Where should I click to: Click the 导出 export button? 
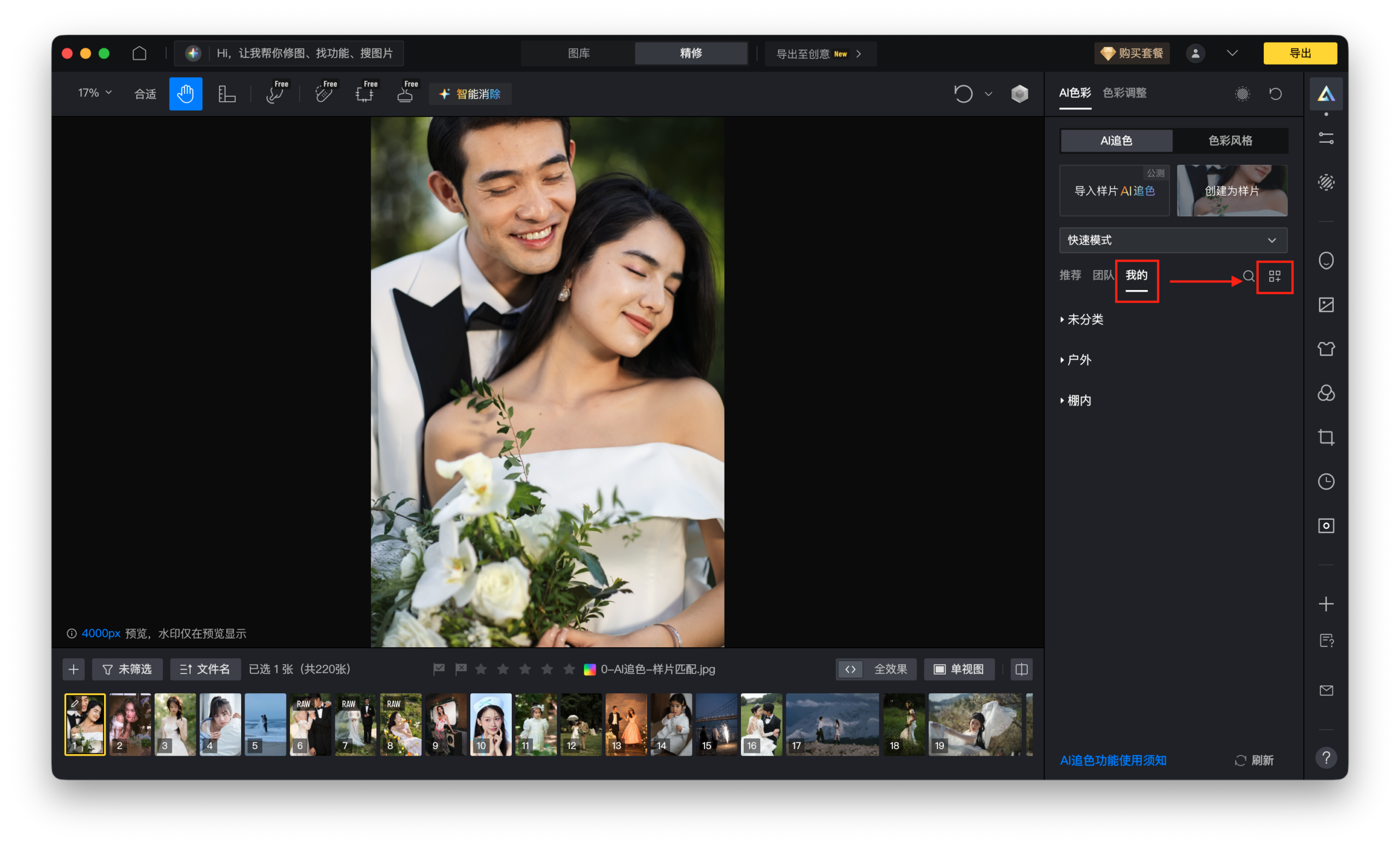pyautogui.click(x=1300, y=53)
